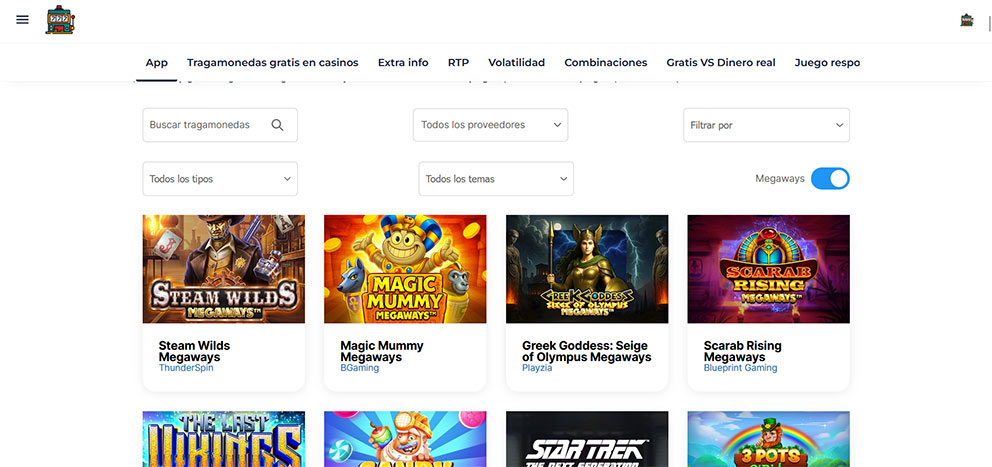Toggle the Megaways switch off

point(829,179)
